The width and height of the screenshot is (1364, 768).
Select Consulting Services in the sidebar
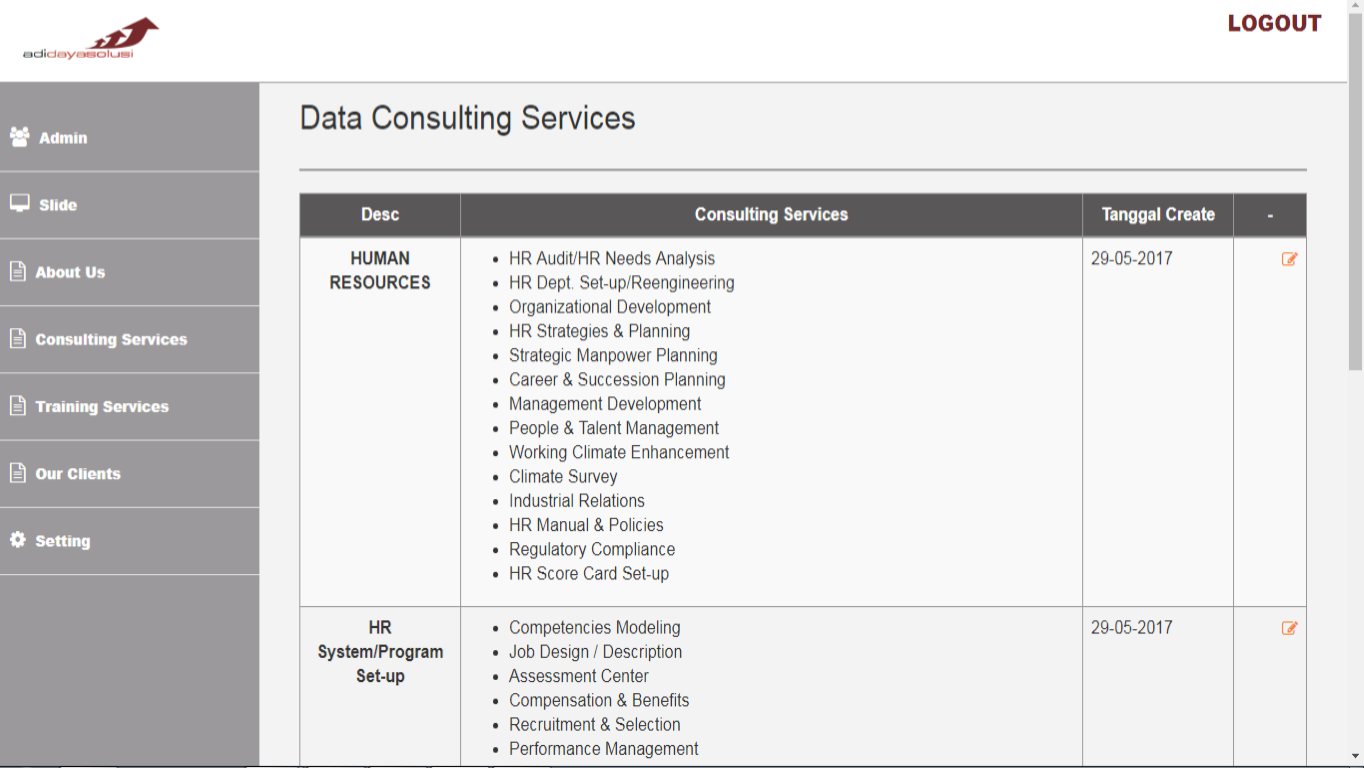click(x=111, y=340)
